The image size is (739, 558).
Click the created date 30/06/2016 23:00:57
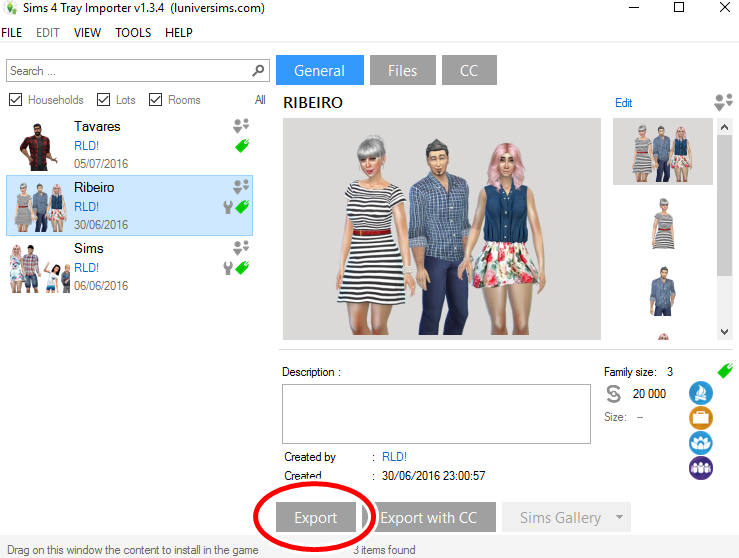tap(433, 476)
